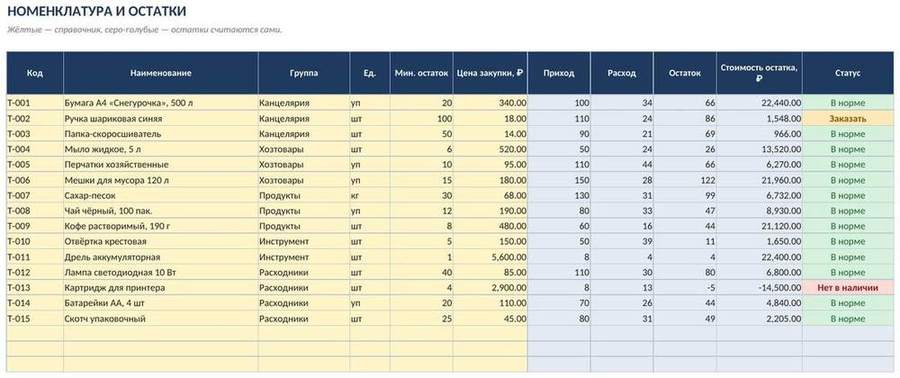This screenshot has width=900, height=378.
Task: Click cell with code T-015
Action: [x=35, y=318]
